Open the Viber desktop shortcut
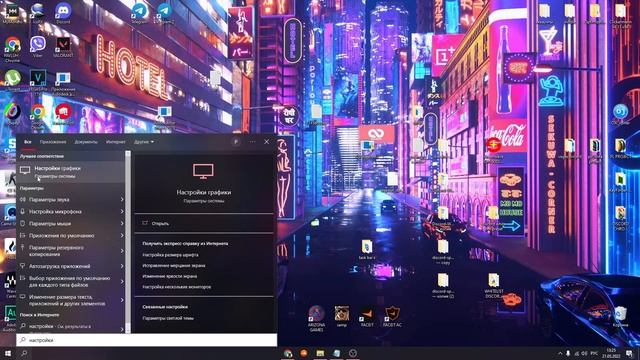 (38, 46)
